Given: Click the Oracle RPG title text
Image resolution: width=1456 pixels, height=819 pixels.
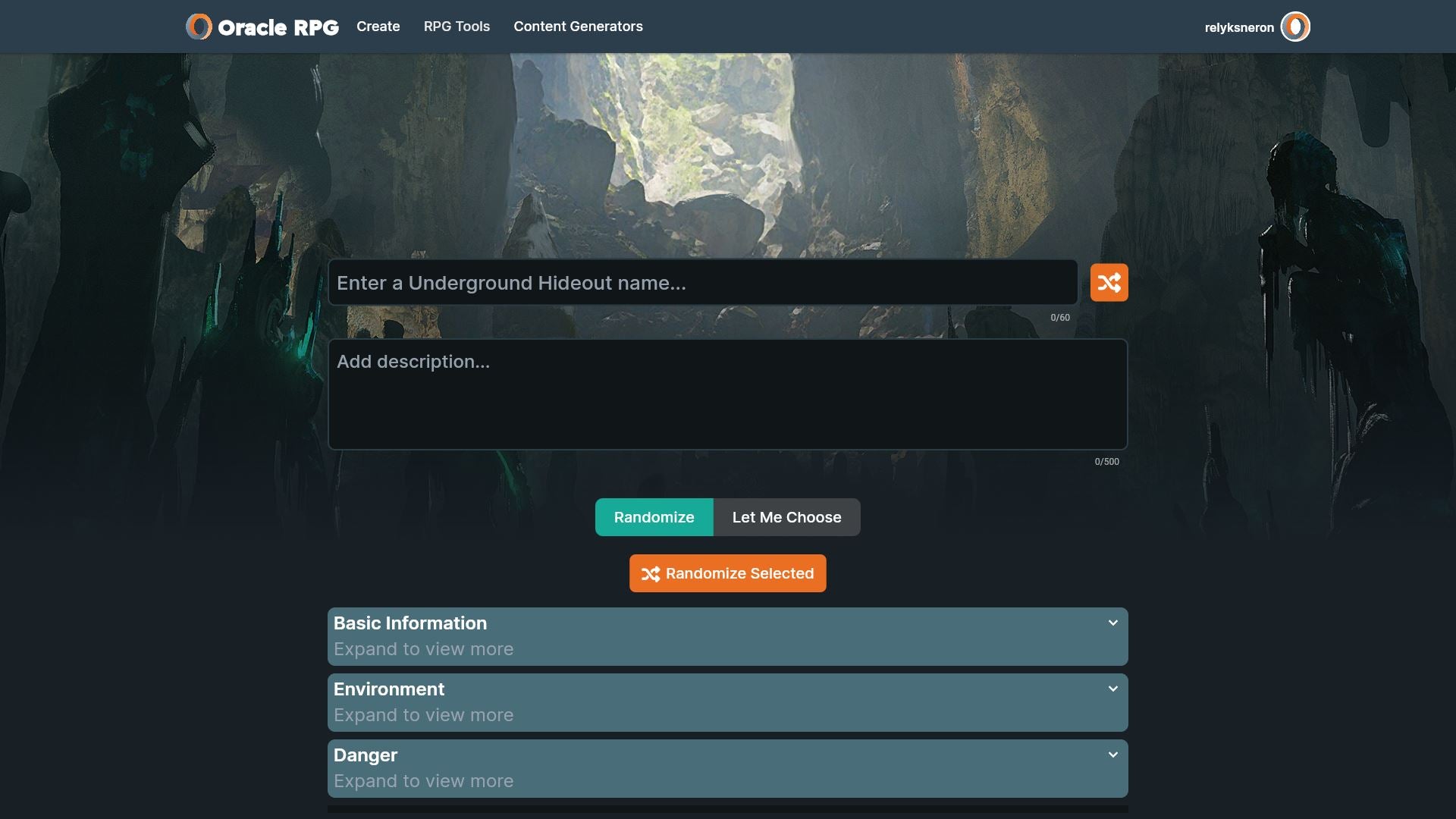Looking at the screenshot, I should [x=278, y=28].
